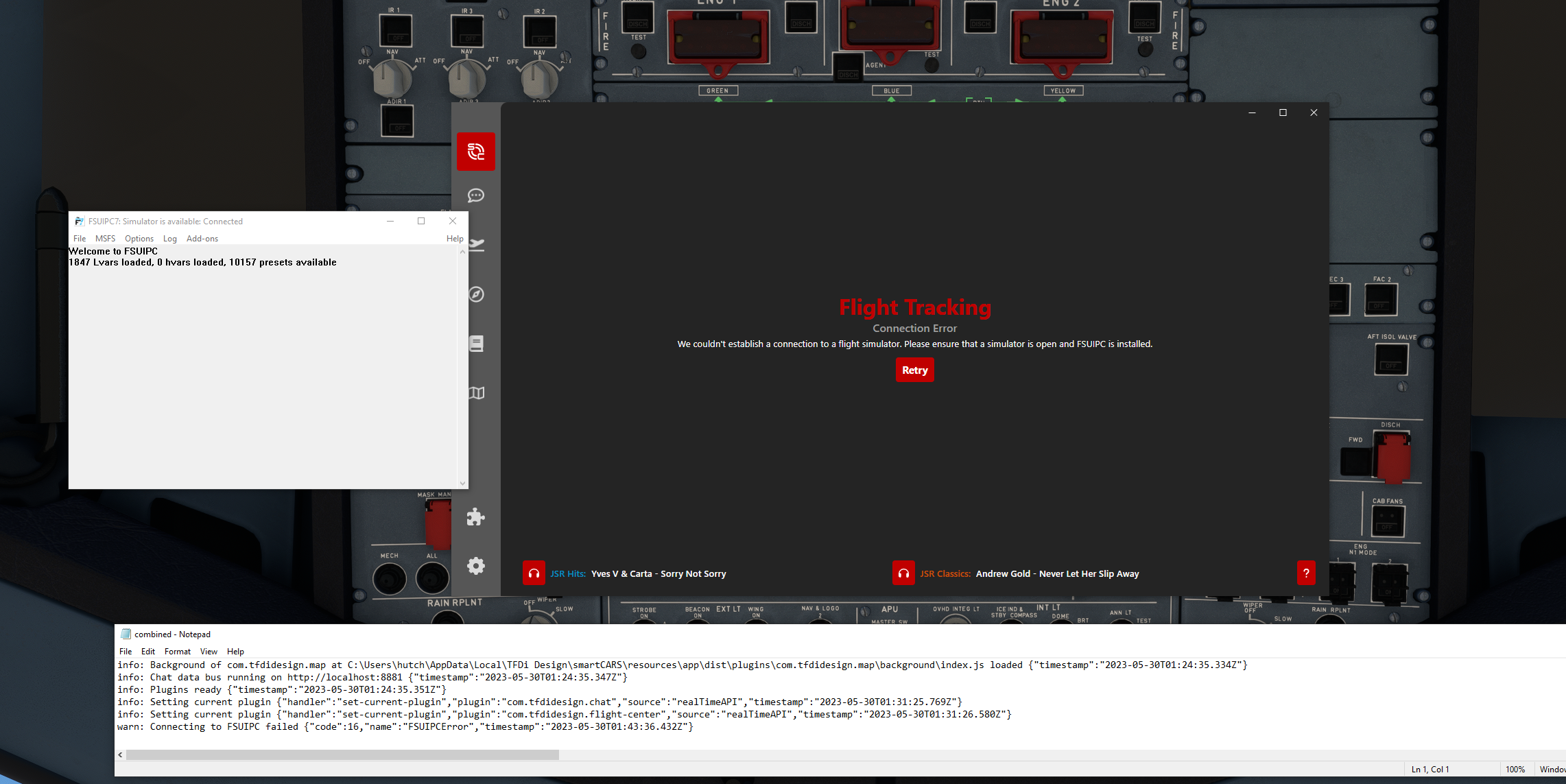Open the chat bubble icon in the sidebar
This screenshot has height=784, width=1566.
(475, 195)
